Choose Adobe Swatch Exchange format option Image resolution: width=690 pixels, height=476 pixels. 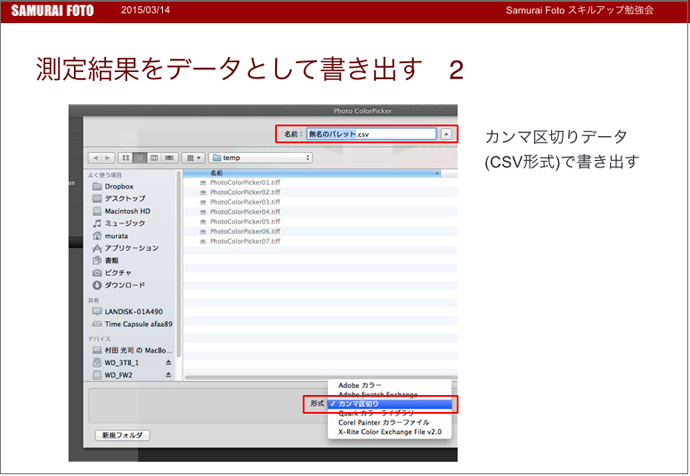389,395
